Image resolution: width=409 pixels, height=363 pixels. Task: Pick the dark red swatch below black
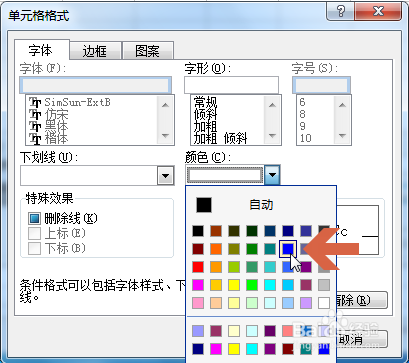(x=198, y=249)
